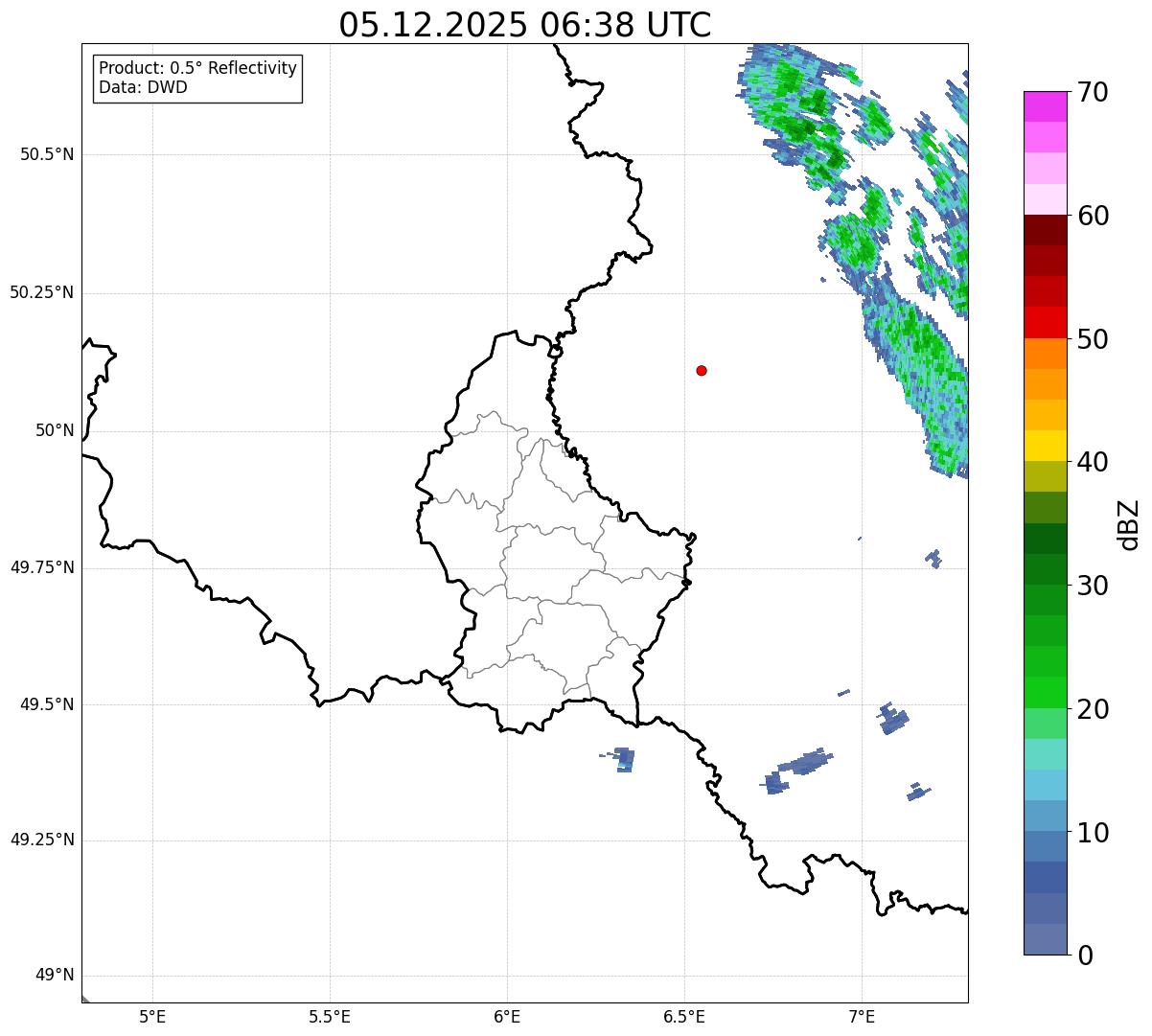Click the 5.5°E longitude label

[330, 1016]
